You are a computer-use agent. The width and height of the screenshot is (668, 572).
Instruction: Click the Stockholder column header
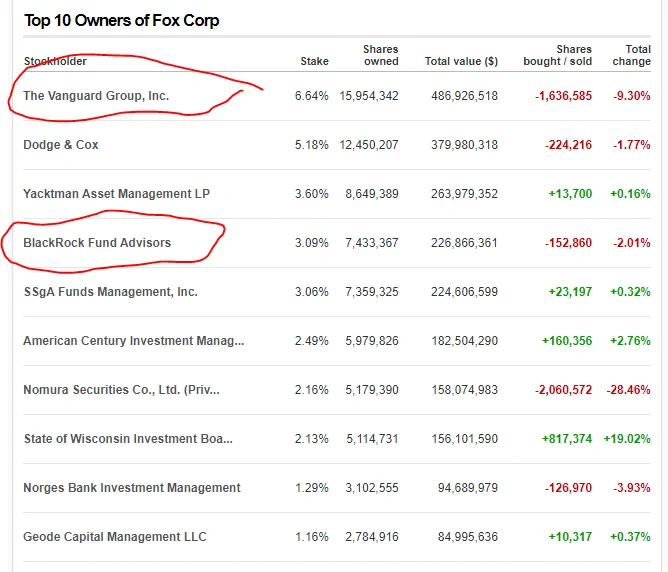pos(55,61)
